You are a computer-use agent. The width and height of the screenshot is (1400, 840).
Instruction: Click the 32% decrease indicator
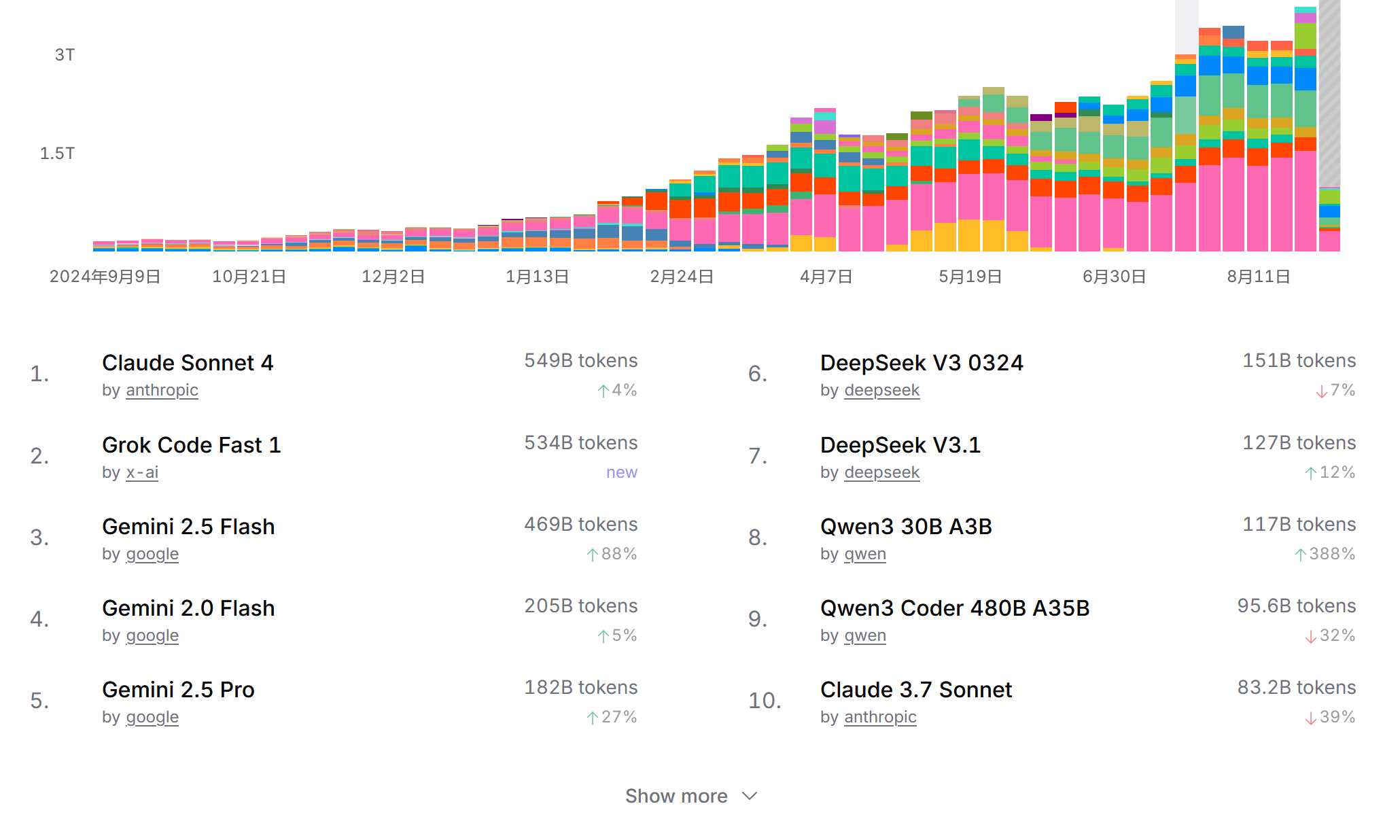tap(1330, 635)
